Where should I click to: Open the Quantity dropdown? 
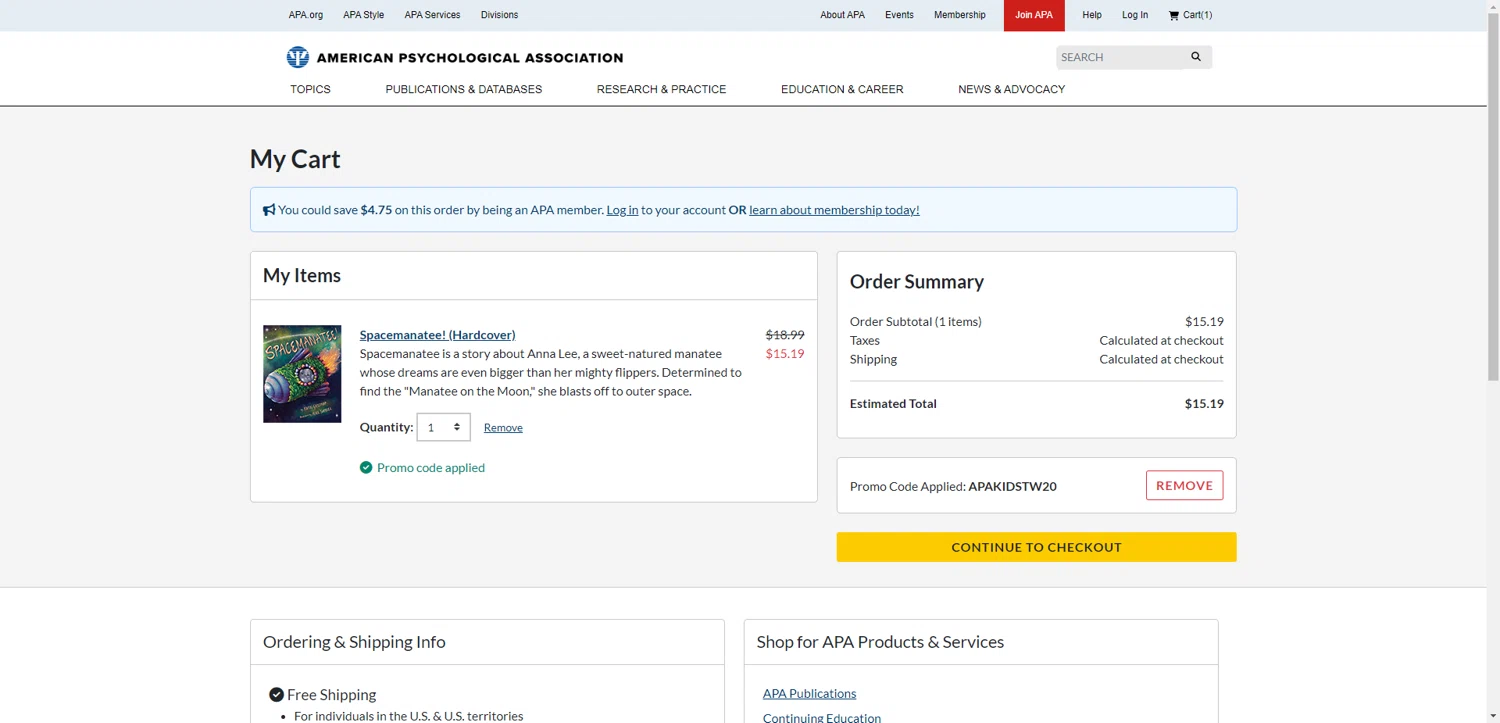pos(443,427)
